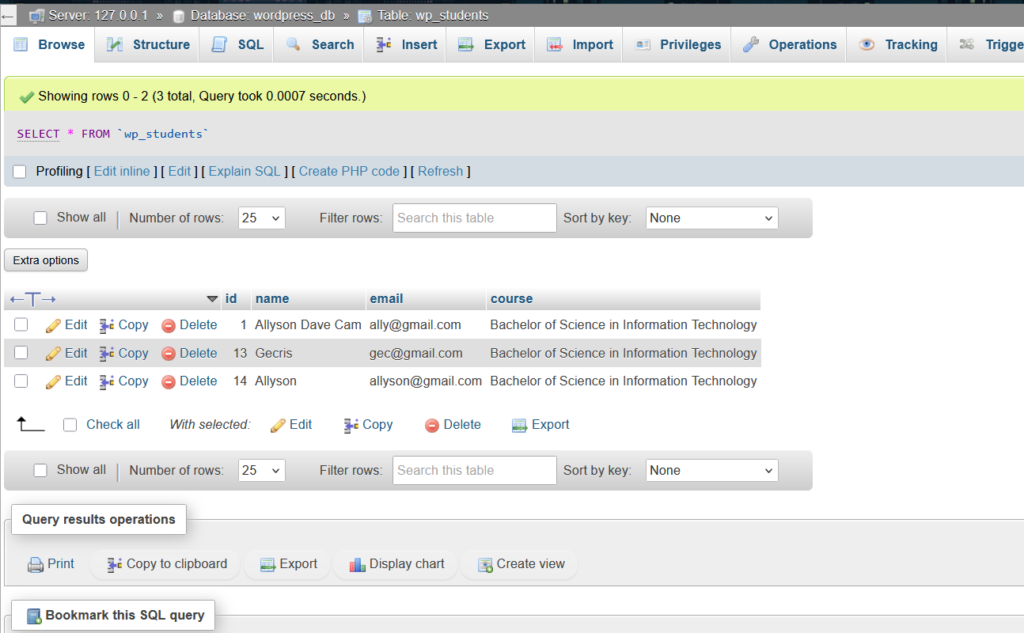Click the pencil Edit icon for Gecris row
Image resolution: width=1024 pixels, height=633 pixels.
point(53,353)
